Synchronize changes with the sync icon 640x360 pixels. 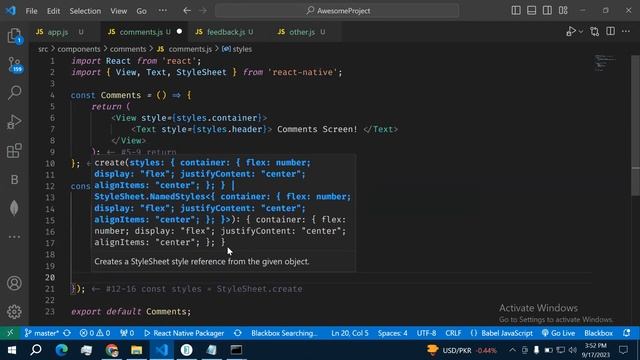tap(67, 333)
